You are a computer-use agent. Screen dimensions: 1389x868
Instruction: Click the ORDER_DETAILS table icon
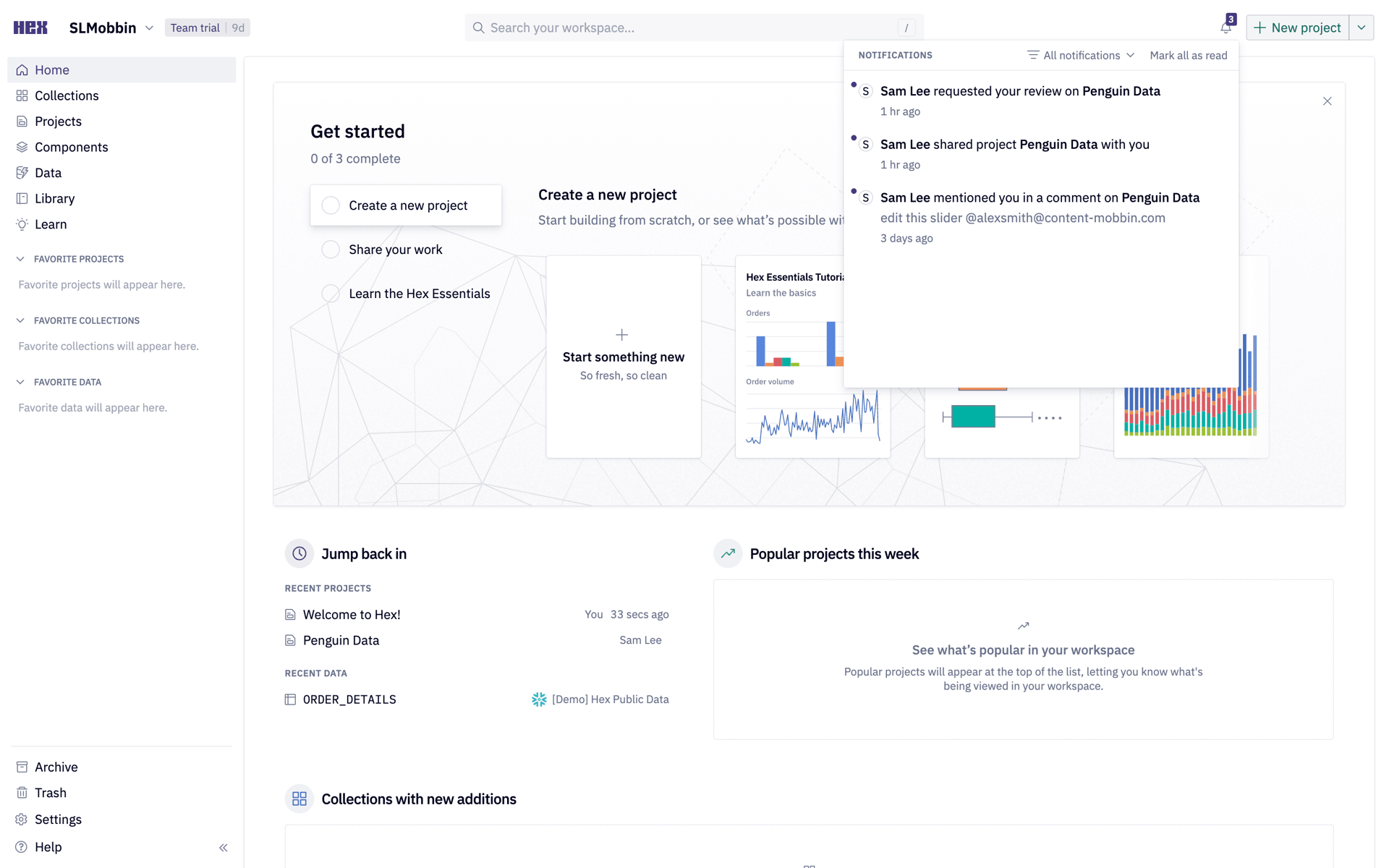click(x=290, y=699)
